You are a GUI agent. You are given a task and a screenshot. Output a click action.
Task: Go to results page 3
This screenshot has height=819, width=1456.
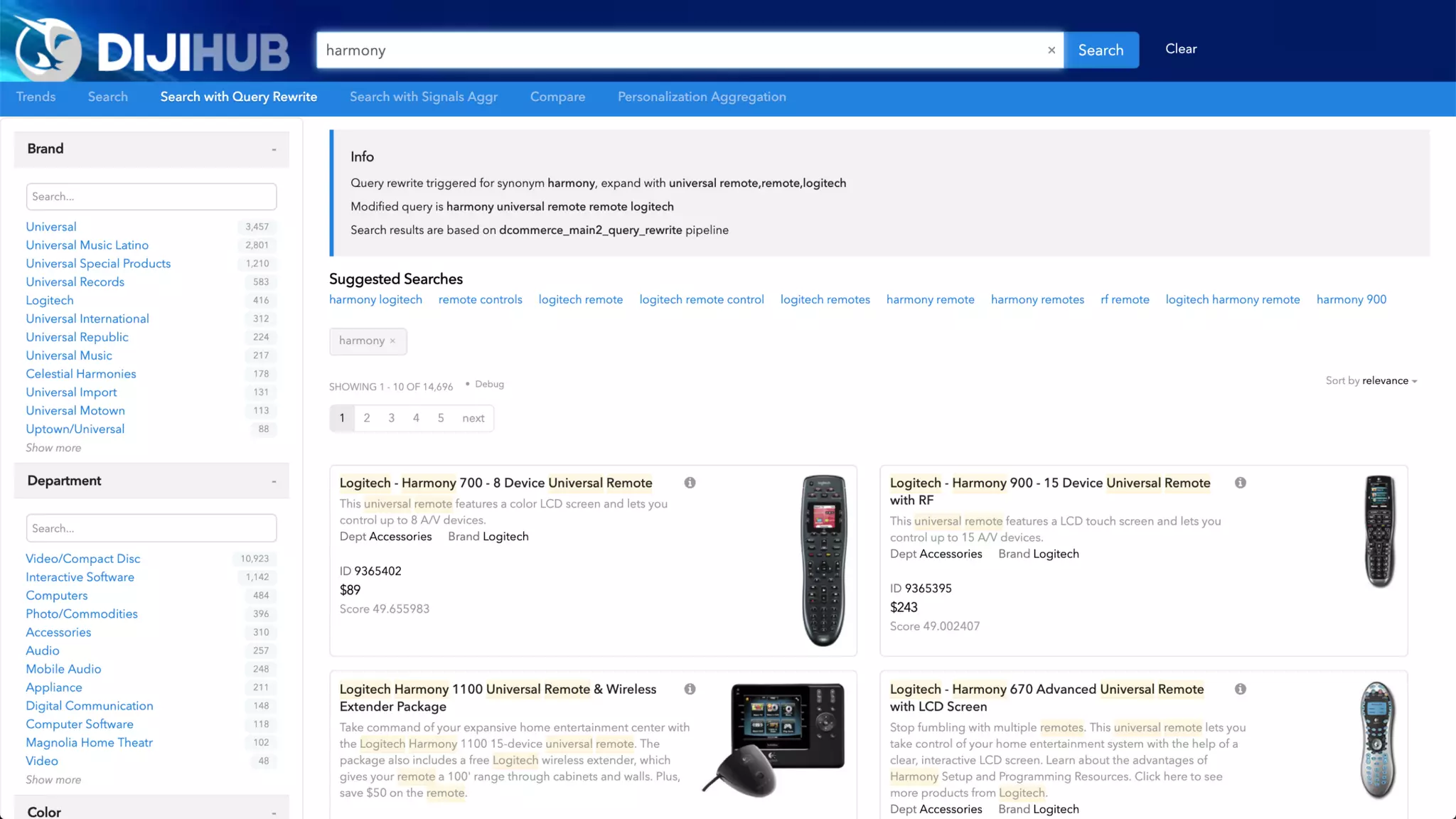(x=391, y=418)
